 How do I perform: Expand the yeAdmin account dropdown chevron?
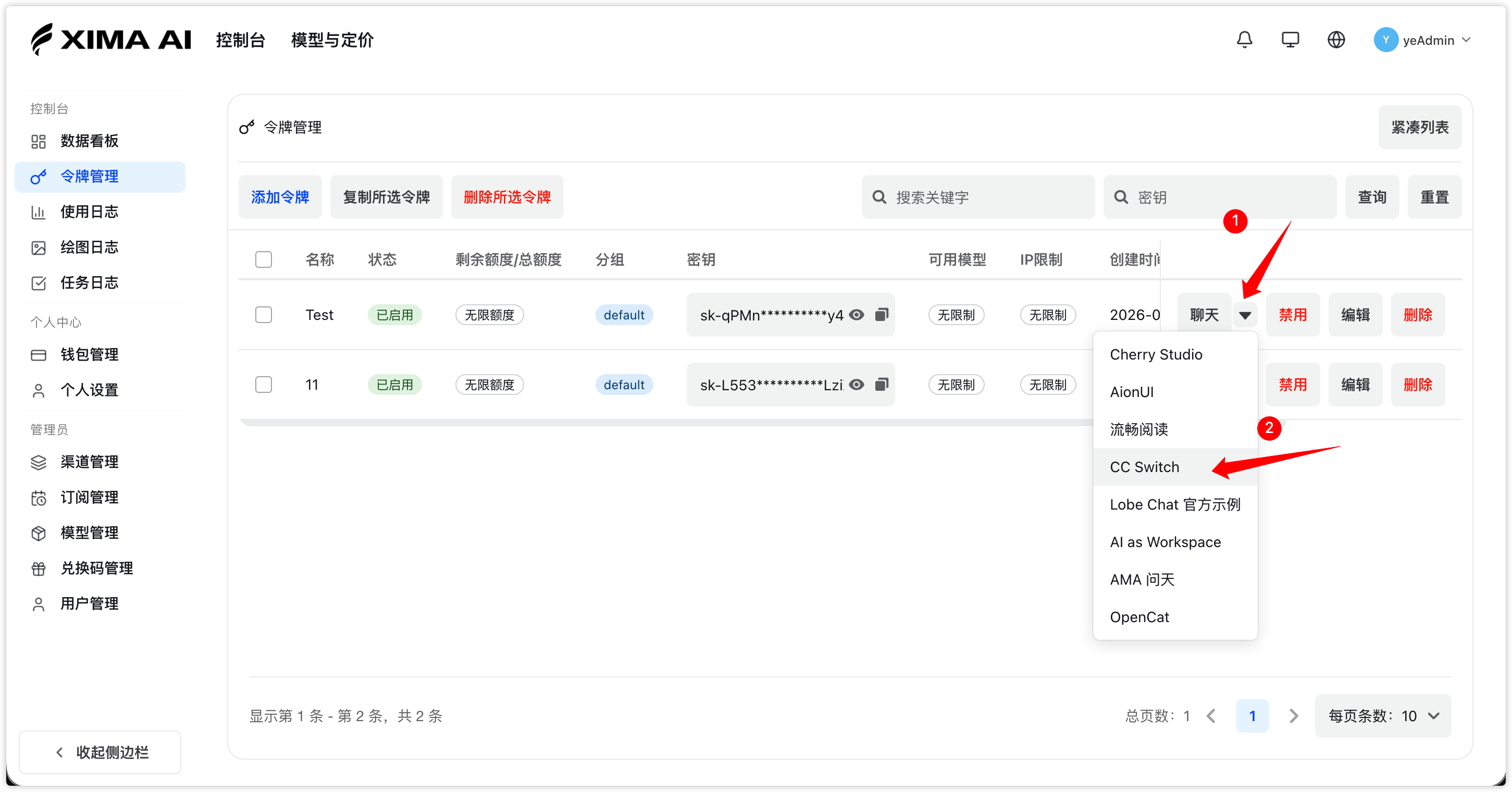(x=1466, y=40)
